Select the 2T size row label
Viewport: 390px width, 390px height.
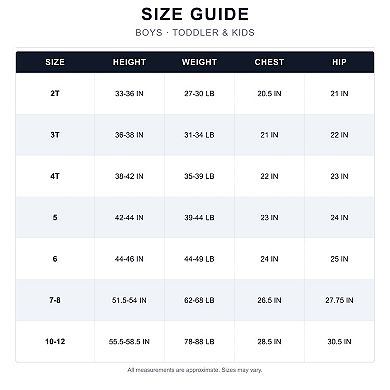coord(55,93)
